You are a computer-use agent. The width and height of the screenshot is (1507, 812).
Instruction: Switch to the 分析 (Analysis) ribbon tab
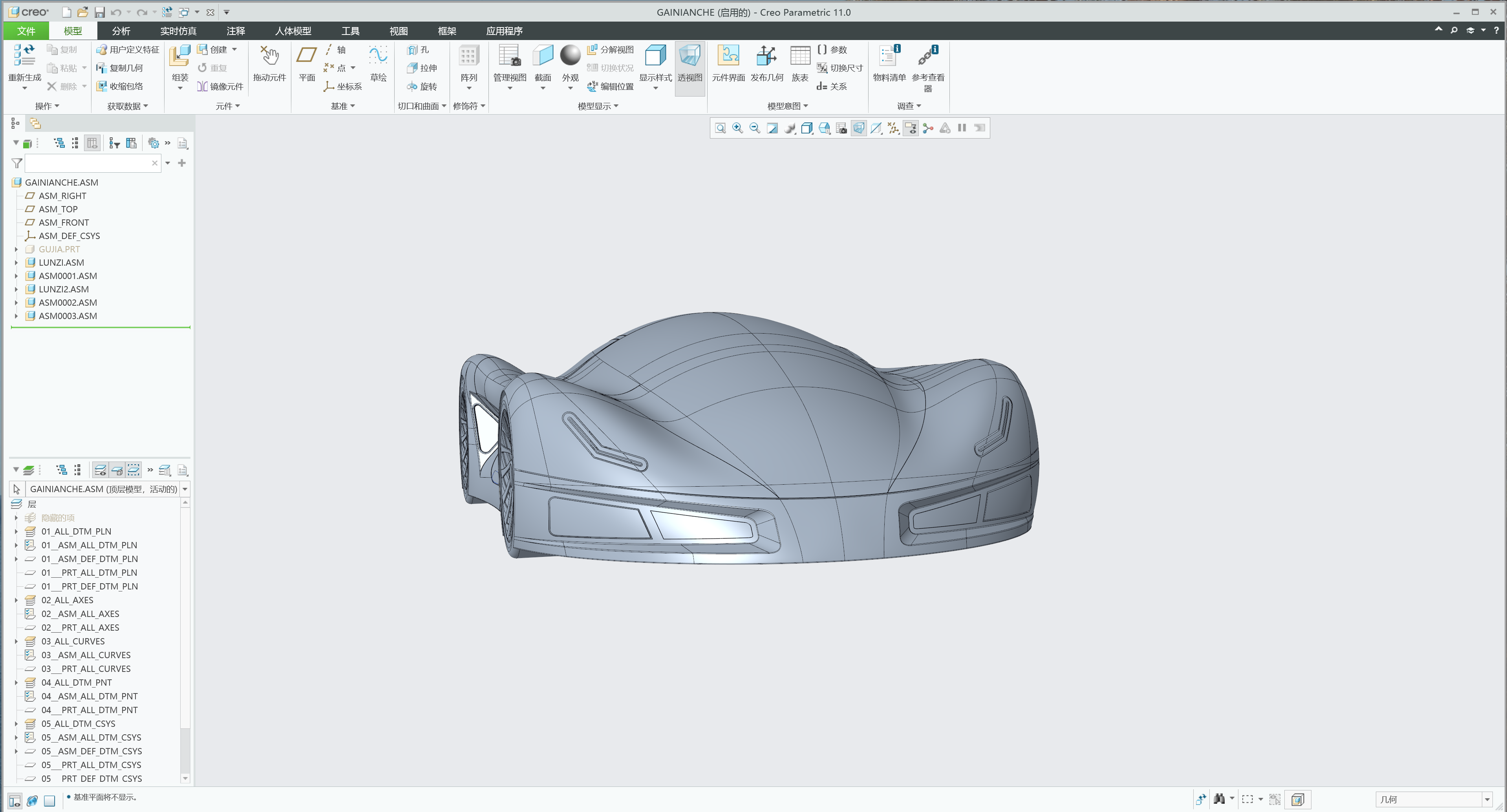121,30
